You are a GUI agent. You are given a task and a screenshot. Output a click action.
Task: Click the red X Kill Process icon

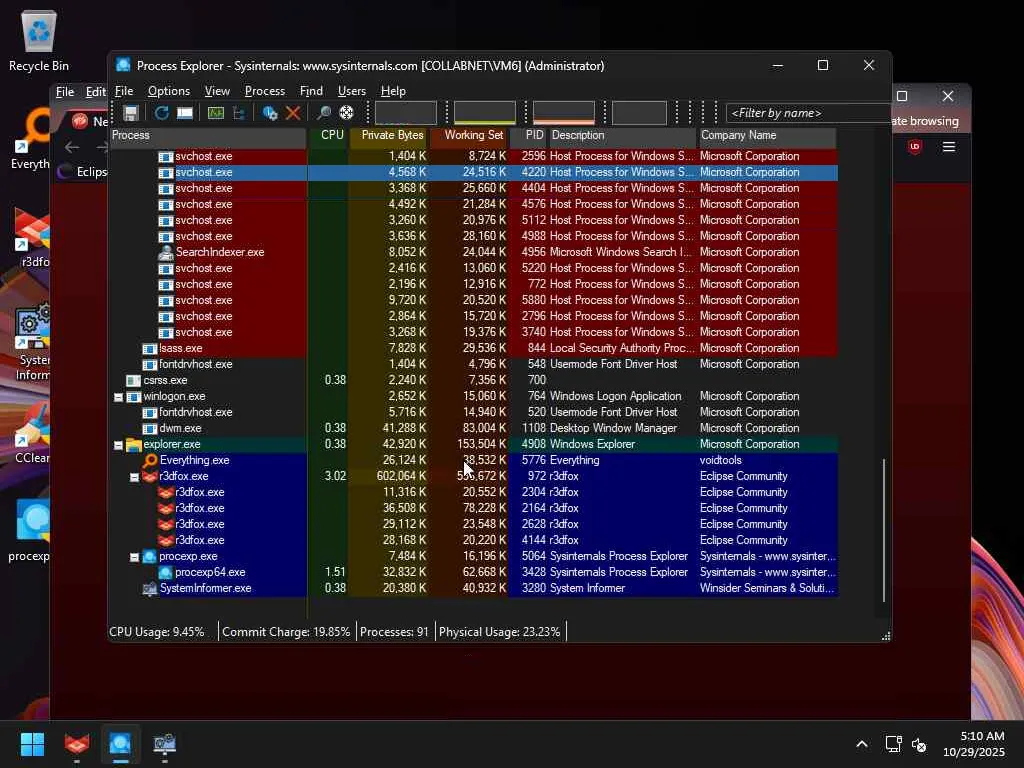point(293,113)
